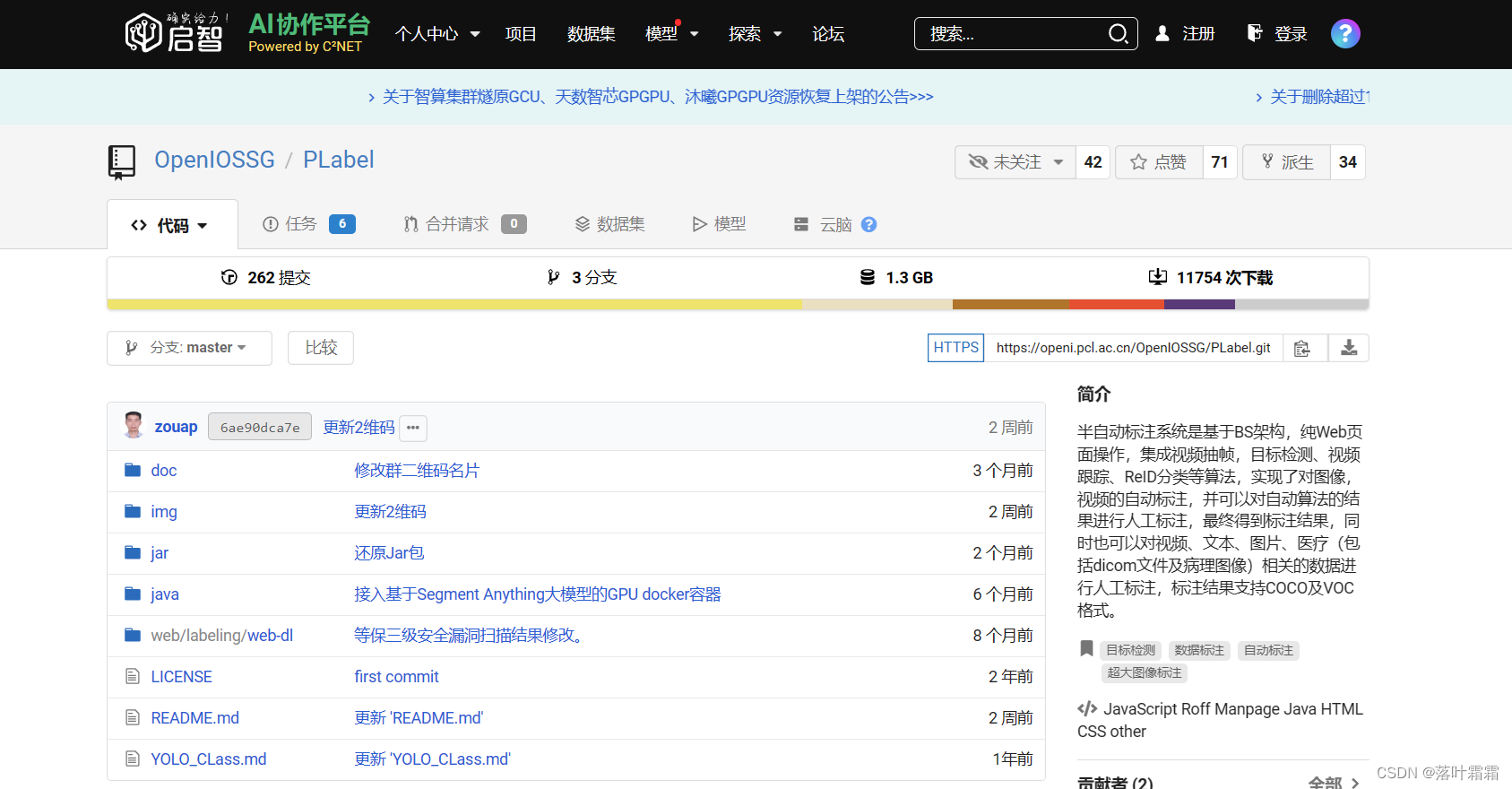Click the OpenI 启智 logo
The height and width of the screenshot is (789, 1512).
pos(176,33)
